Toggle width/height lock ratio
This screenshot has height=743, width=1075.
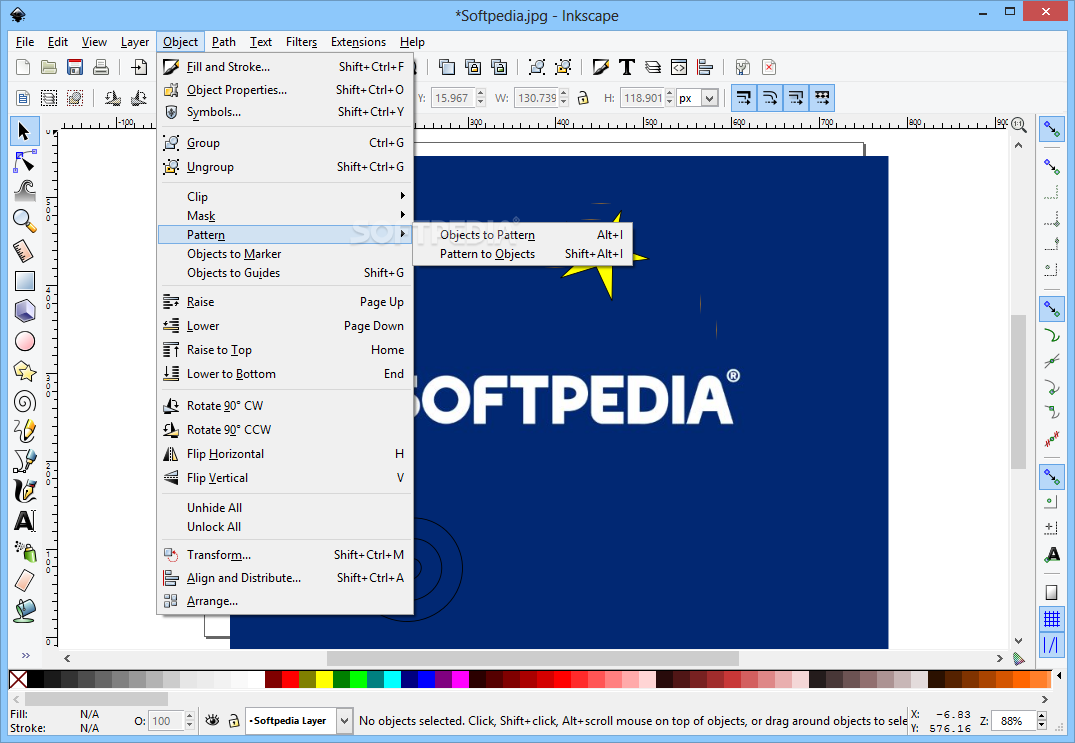coord(583,98)
